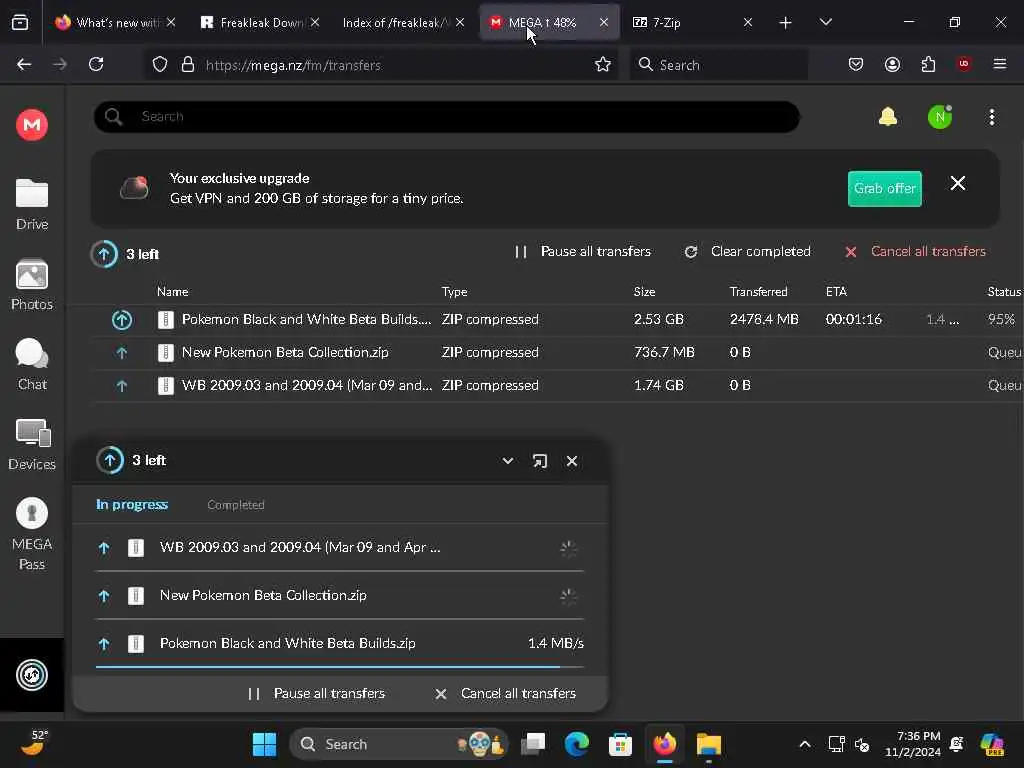The image size is (1024, 768).
Task: Click the transfers spinner icon in sidebar bottom
Action: (x=32, y=675)
